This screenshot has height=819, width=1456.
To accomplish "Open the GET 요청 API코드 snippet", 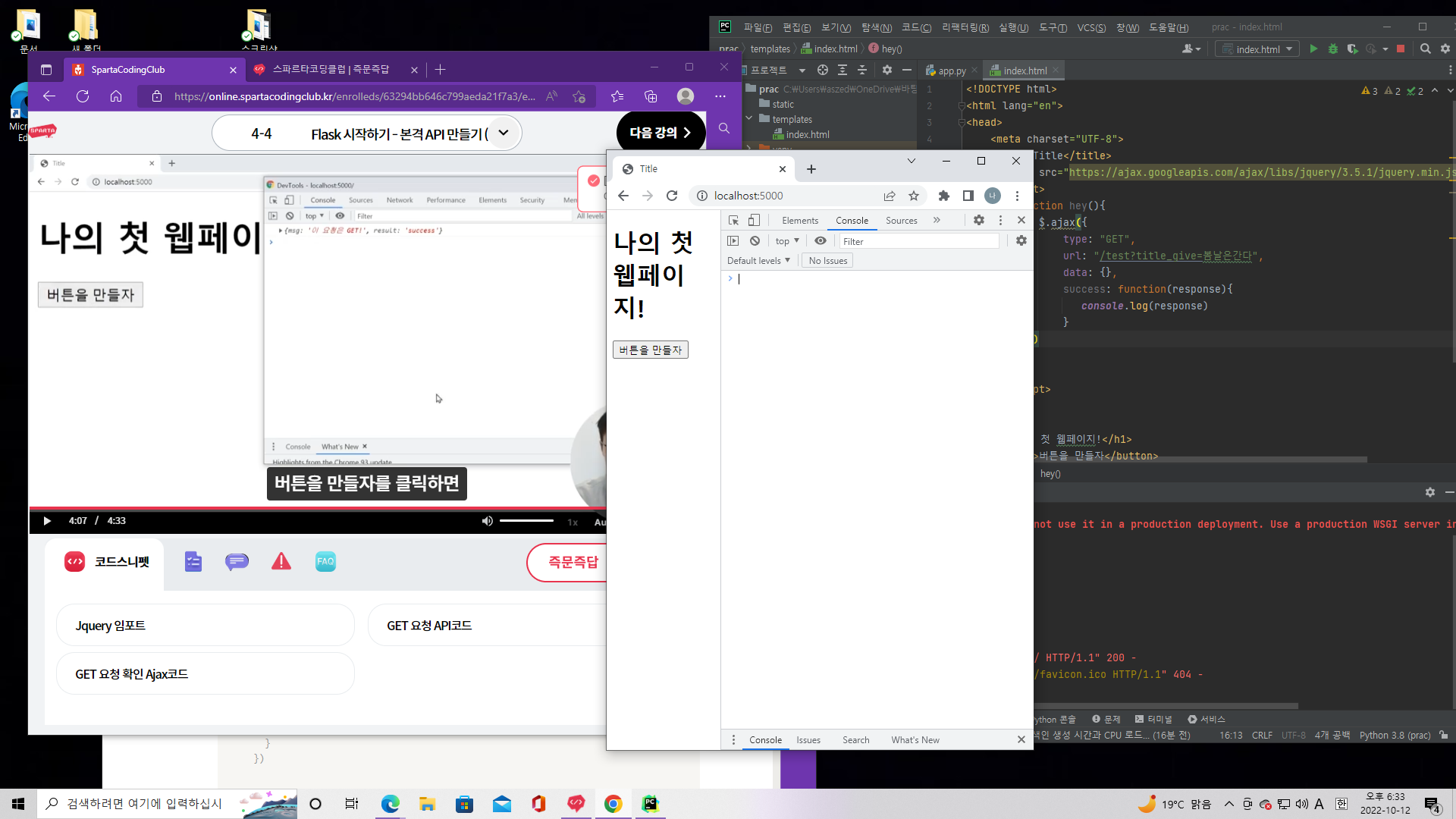I will point(487,626).
